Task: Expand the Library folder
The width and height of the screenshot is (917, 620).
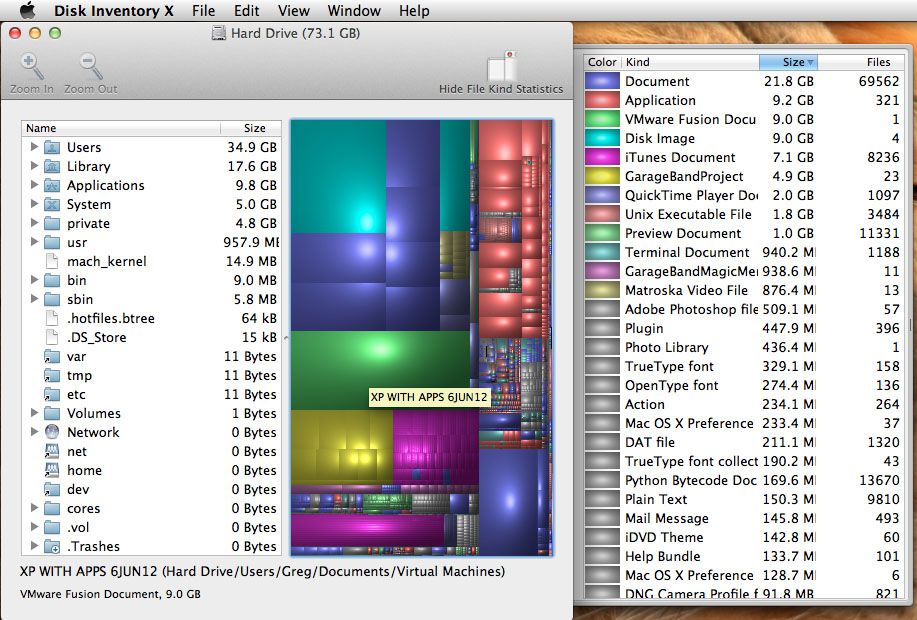Action: (34, 166)
